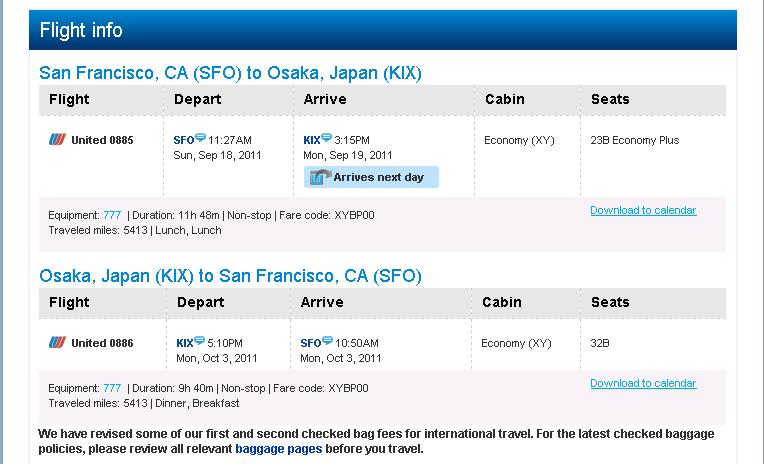Screen dimensions: 764x464
Task: Click the SFO arrival airport code on flight 0886
Action: 311,343
